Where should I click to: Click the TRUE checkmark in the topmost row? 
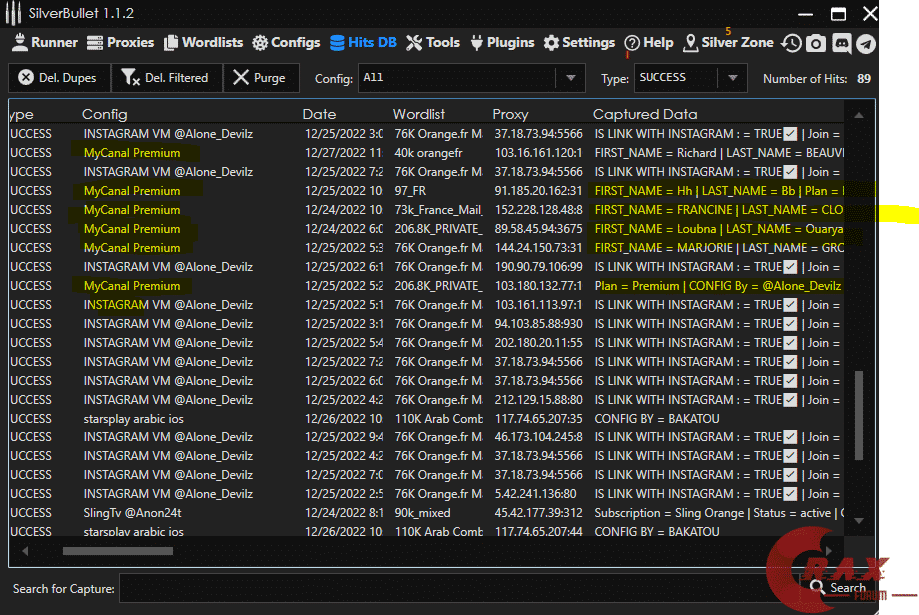tap(790, 134)
